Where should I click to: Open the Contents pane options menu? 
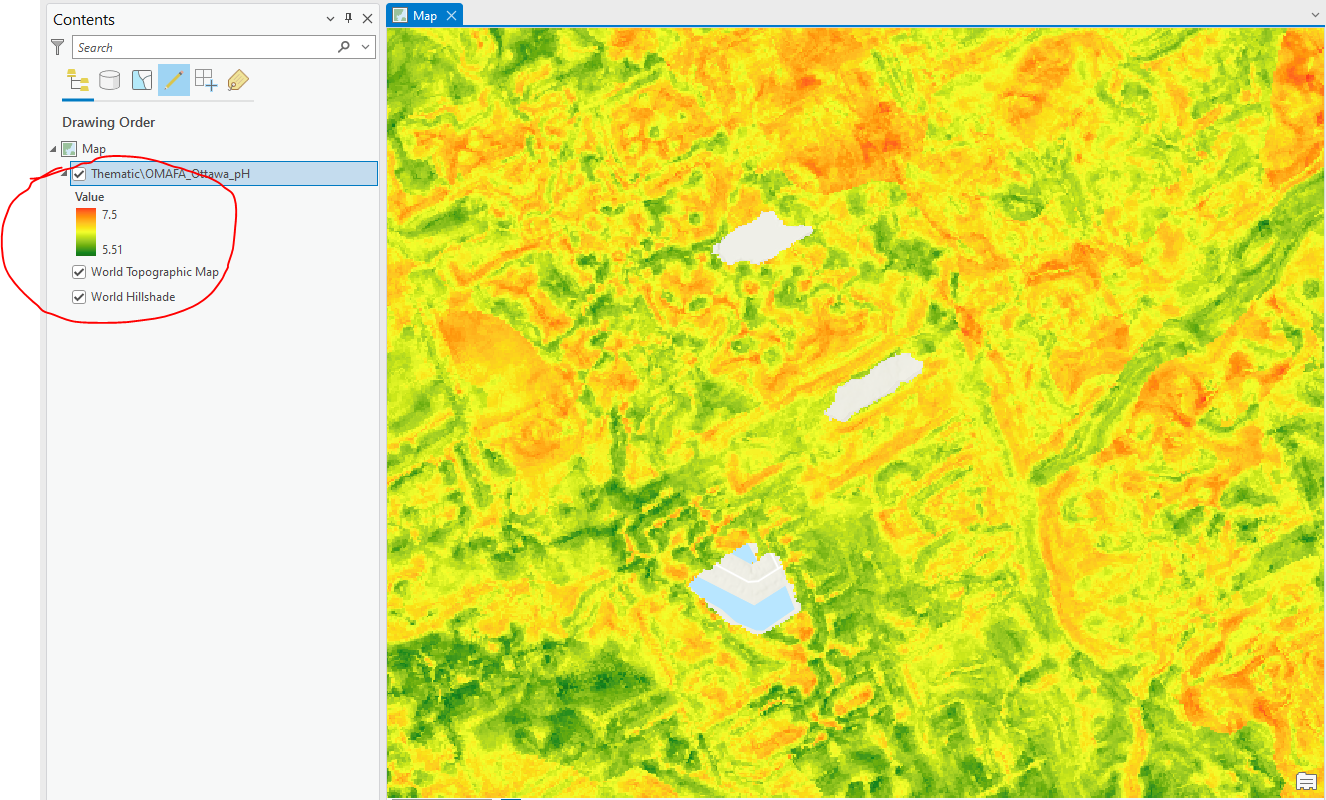tap(330, 18)
